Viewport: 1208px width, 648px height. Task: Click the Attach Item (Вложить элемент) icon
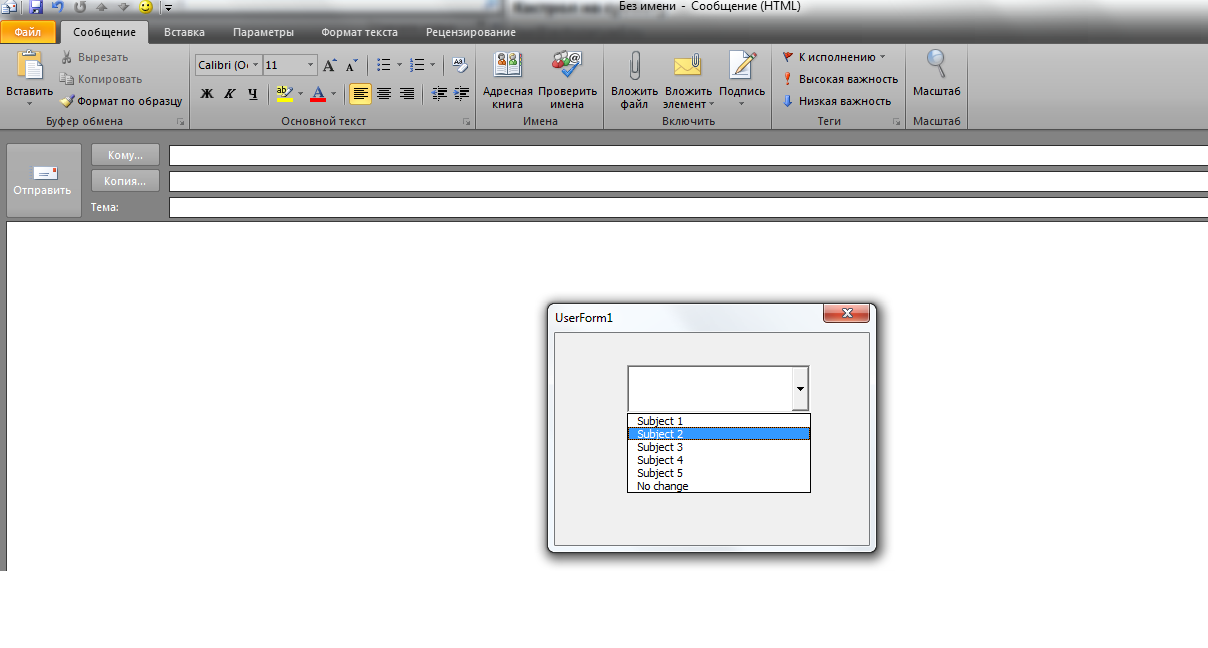pyautogui.click(x=688, y=68)
